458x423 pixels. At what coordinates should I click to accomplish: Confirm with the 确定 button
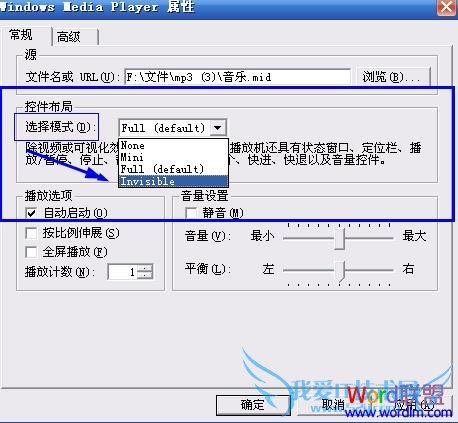click(x=253, y=405)
